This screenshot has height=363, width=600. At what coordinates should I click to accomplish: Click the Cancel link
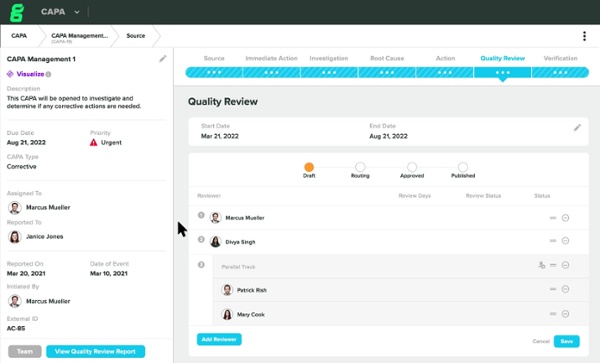pos(541,341)
